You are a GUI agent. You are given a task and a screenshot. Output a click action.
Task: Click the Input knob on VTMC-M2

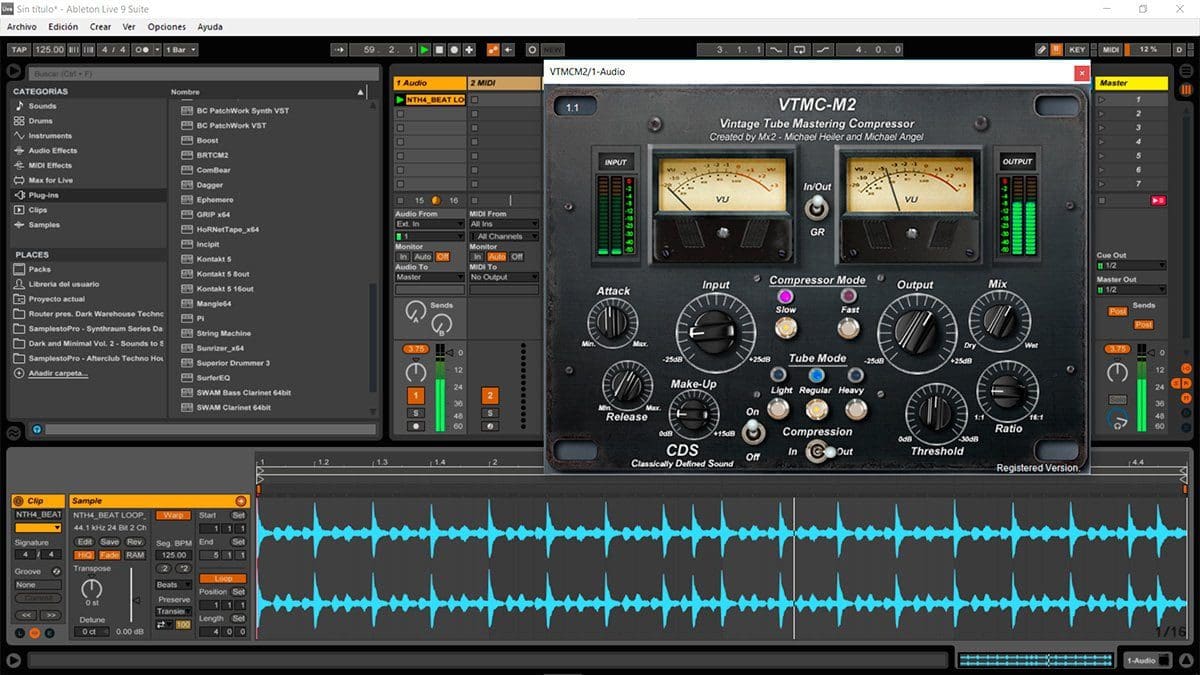715,332
